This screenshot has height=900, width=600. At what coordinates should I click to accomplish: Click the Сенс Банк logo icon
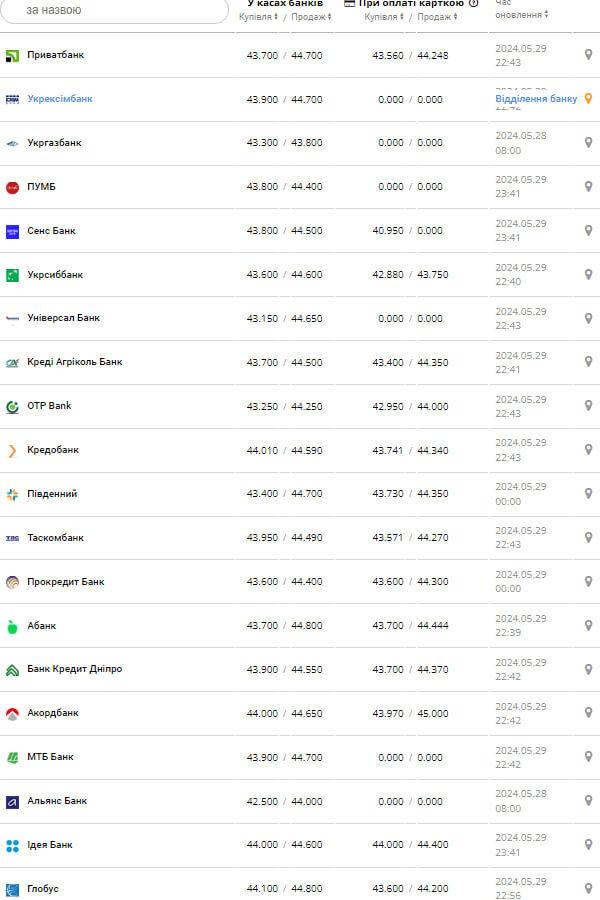pyautogui.click(x=13, y=231)
